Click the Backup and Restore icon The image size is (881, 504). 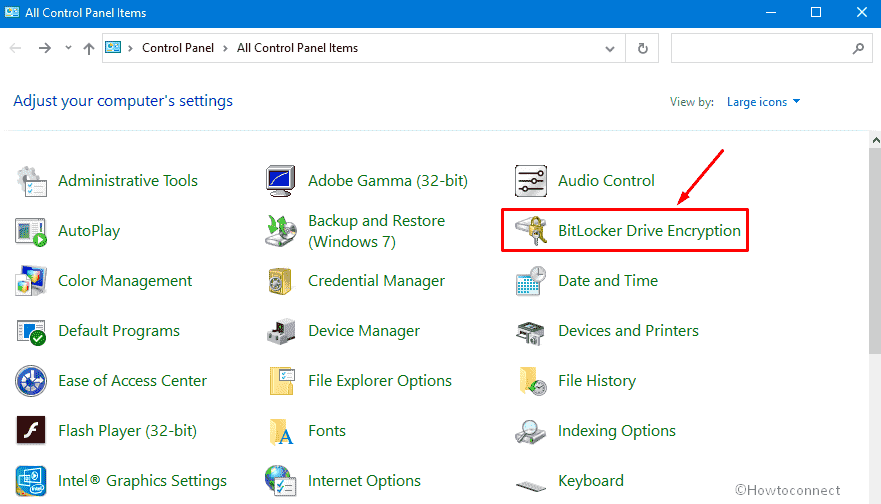tap(280, 231)
